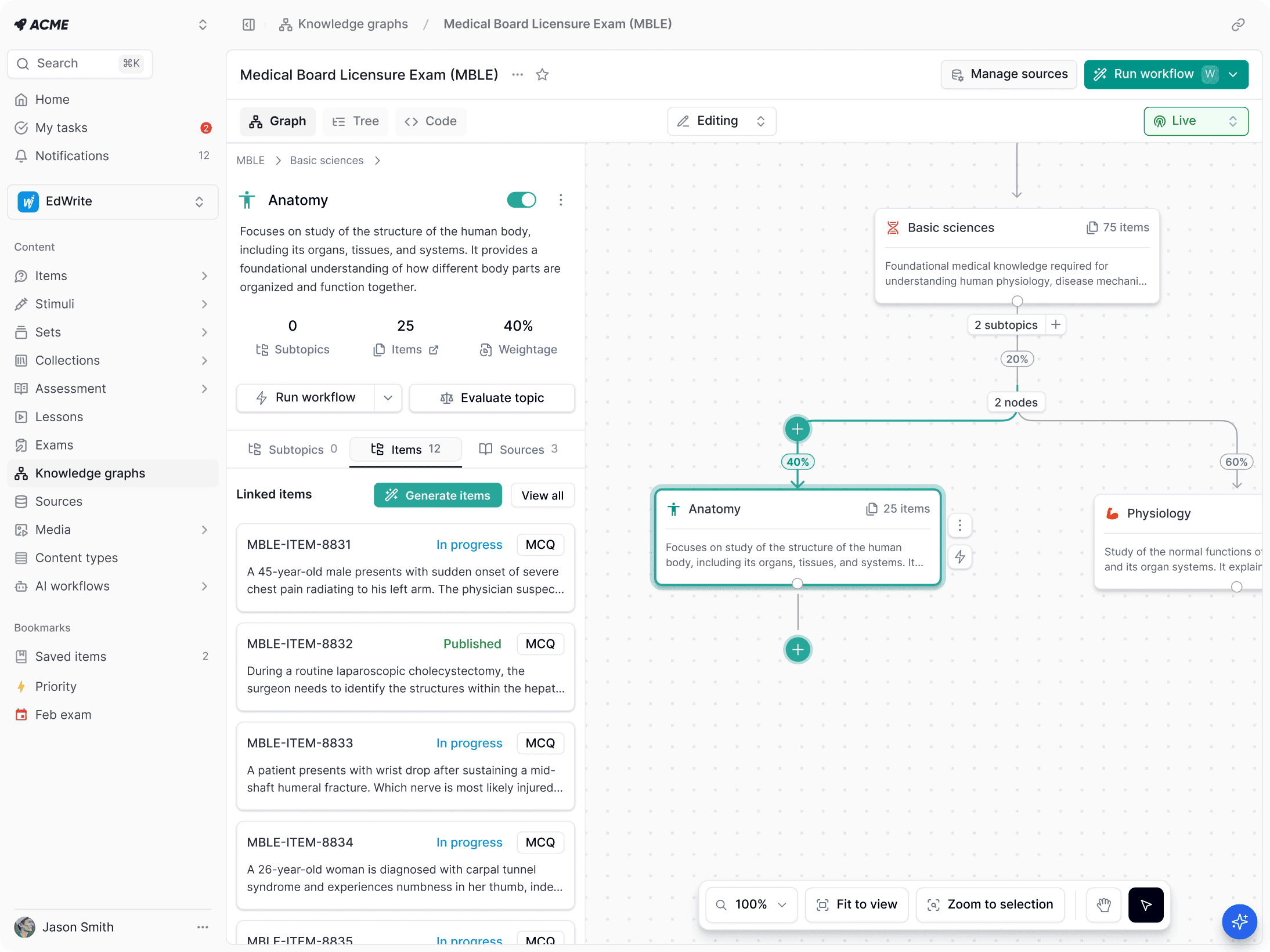The height and width of the screenshot is (952, 1270).
Task: Open external link icon next to Items count
Action: coord(434,350)
